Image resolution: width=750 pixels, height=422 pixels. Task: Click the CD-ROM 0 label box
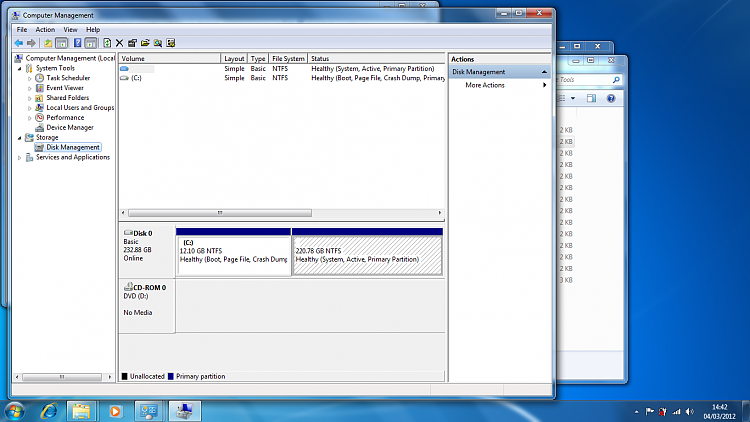coord(147,306)
